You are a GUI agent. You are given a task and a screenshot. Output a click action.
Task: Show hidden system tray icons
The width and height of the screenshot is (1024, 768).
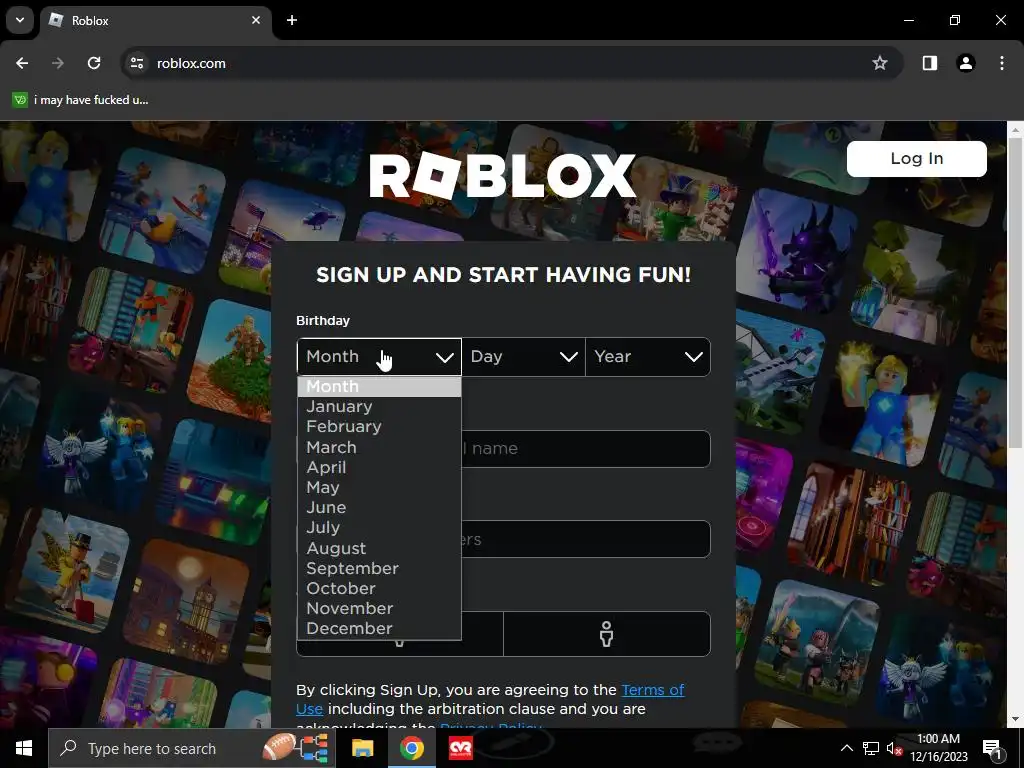[846, 748]
